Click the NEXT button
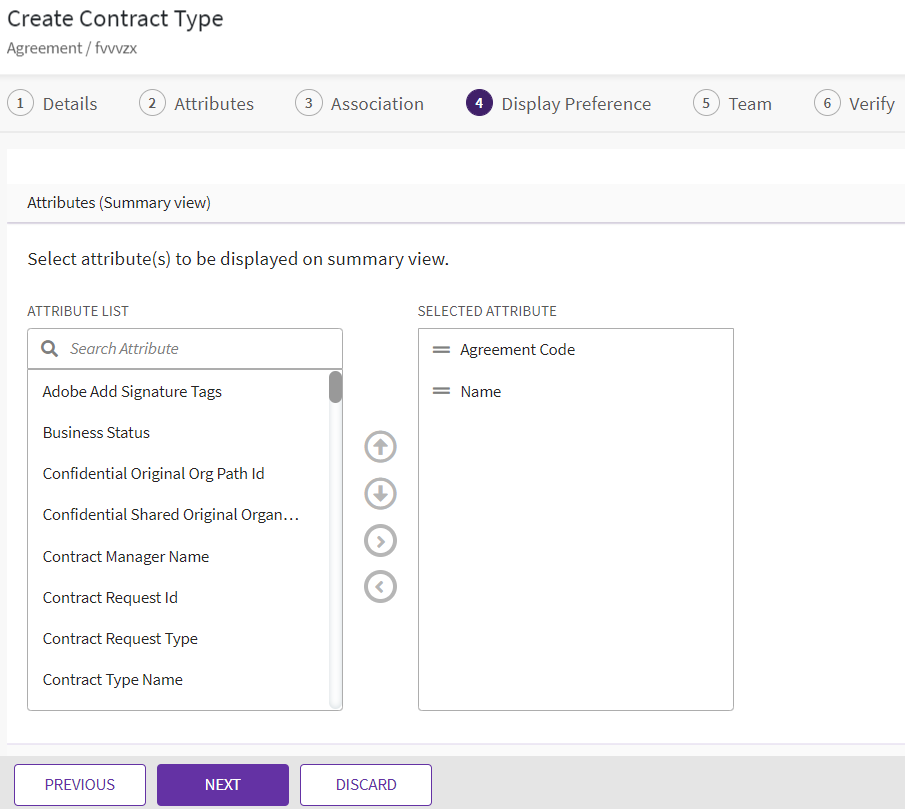The width and height of the screenshot is (905, 809). (x=223, y=785)
